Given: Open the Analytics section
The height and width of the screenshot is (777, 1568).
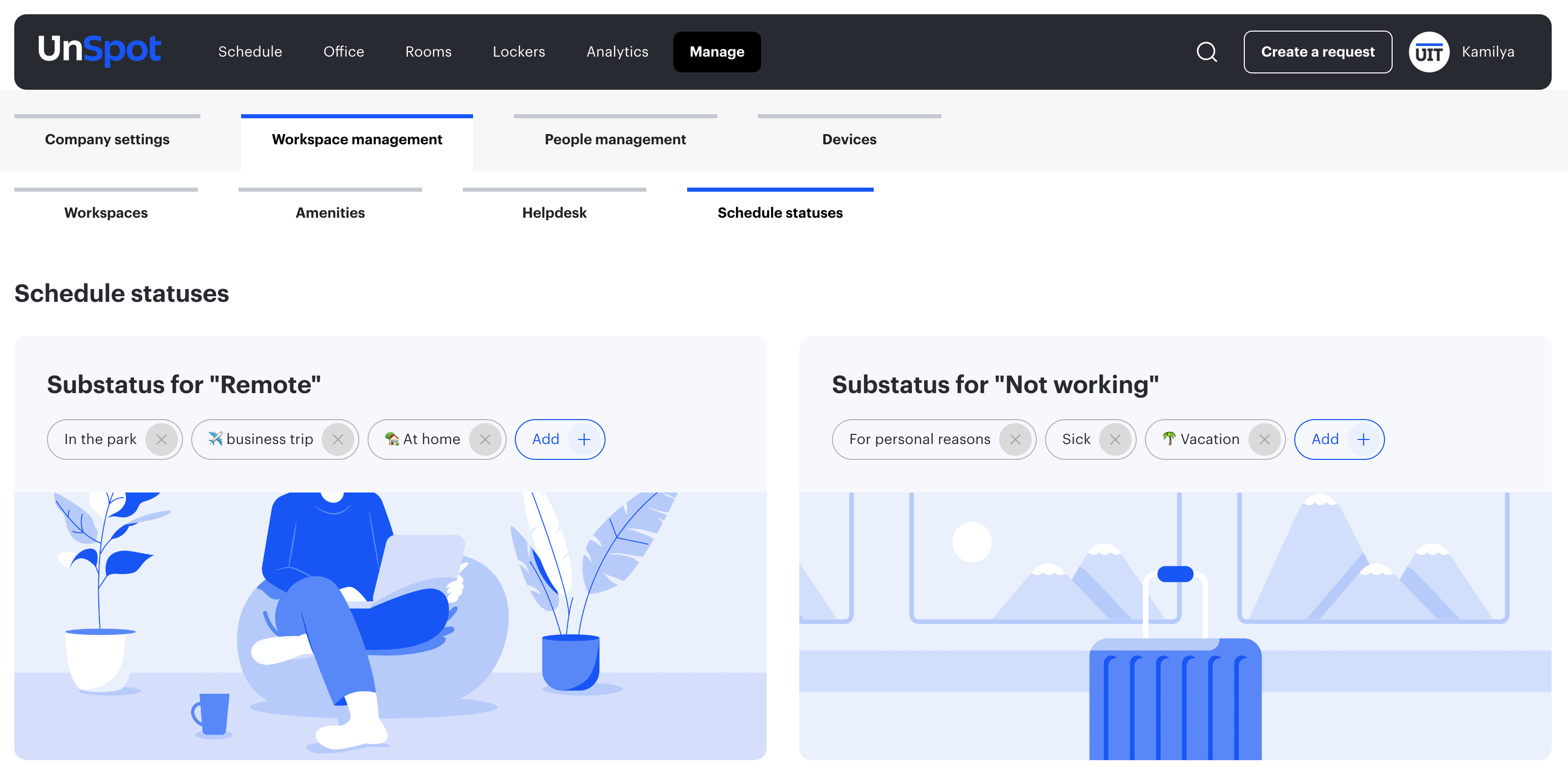Looking at the screenshot, I should pos(617,52).
